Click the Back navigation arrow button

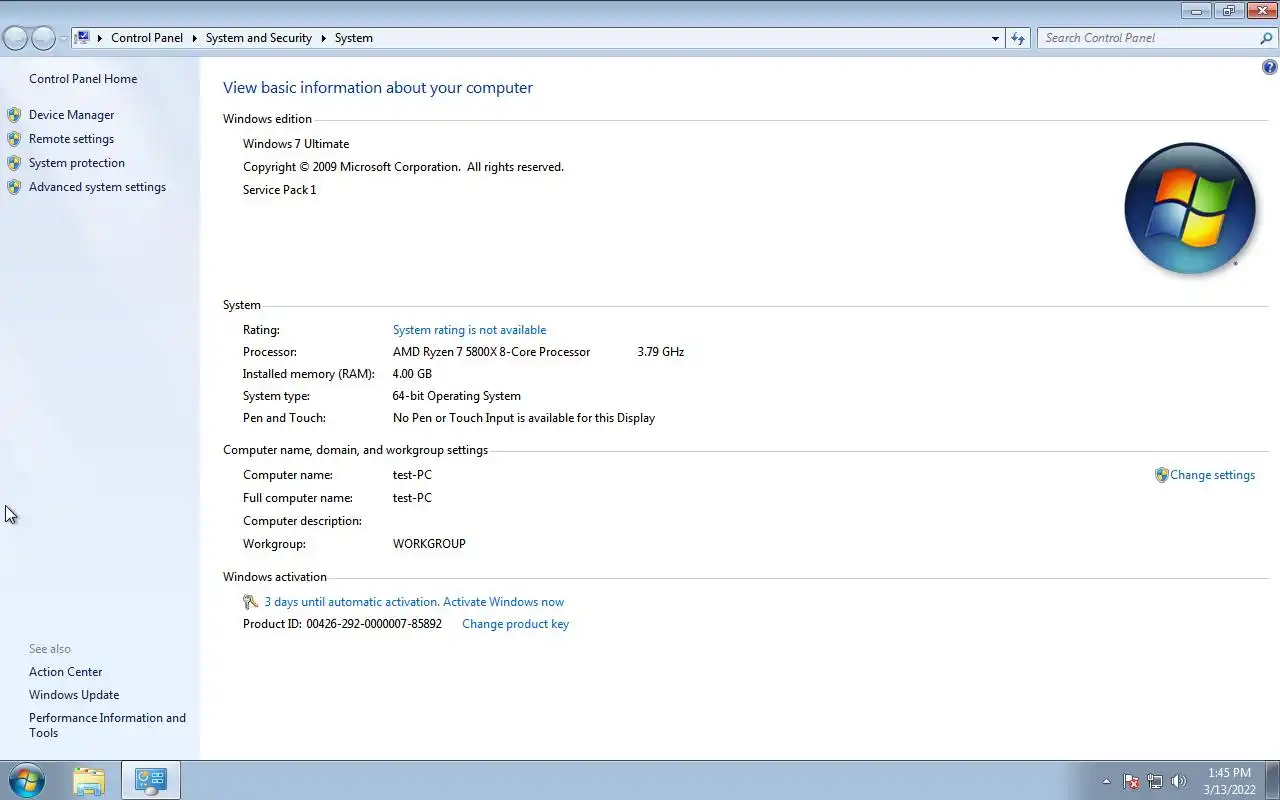click(15, 38)
